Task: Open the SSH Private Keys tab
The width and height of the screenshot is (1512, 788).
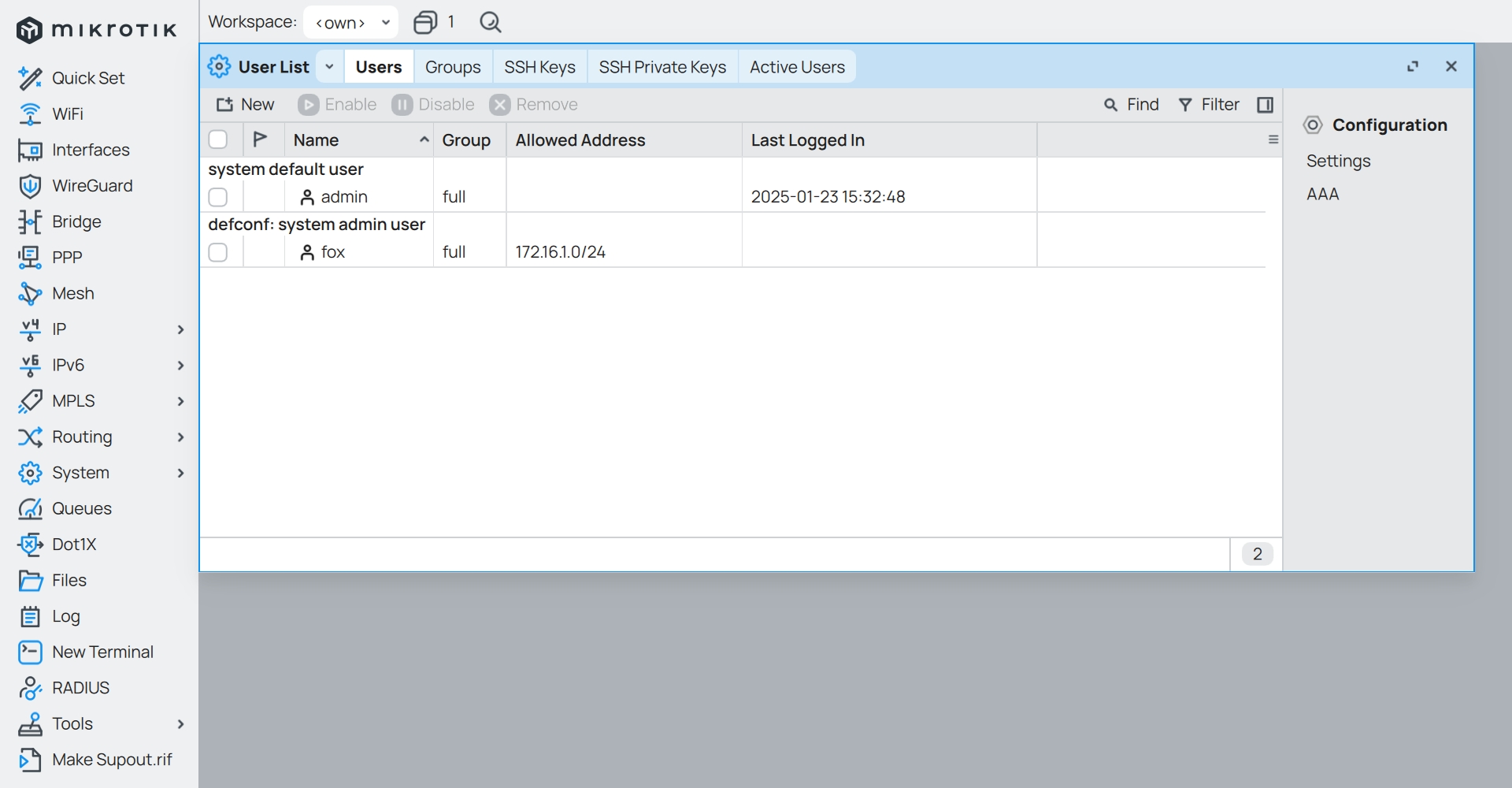Action: (x=662, y=67)
